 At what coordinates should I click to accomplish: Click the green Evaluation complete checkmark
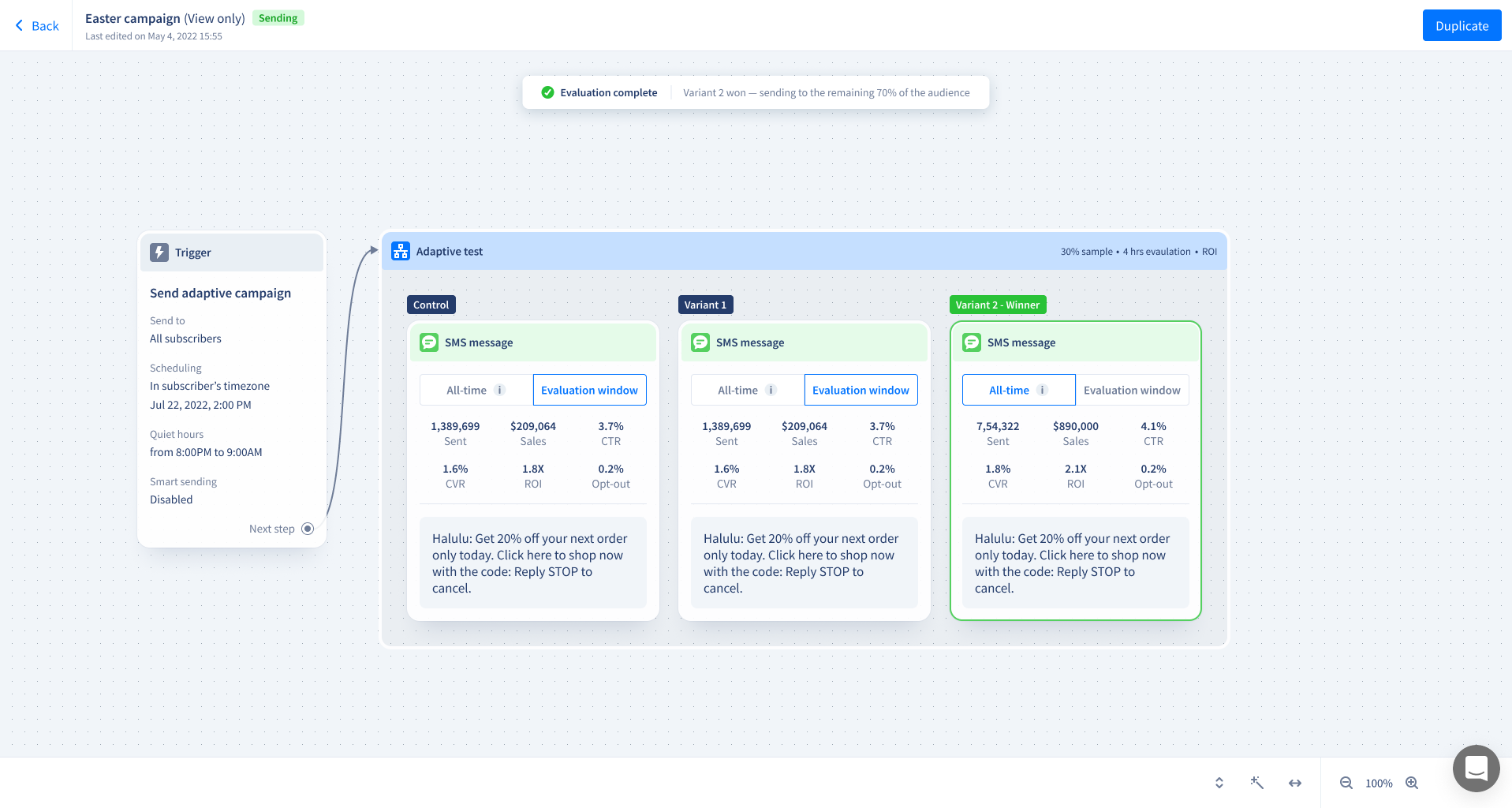(x=547, y=92)
